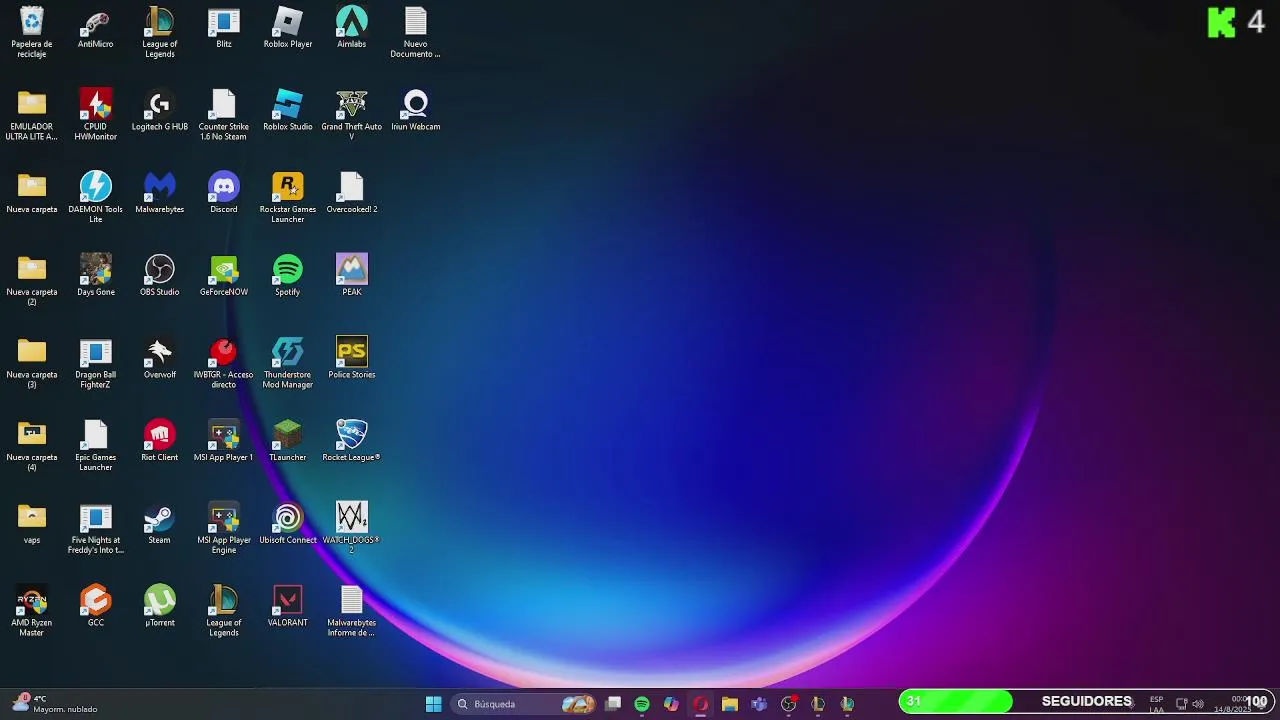Select the Days Gone shortcut

pos(96,275)
